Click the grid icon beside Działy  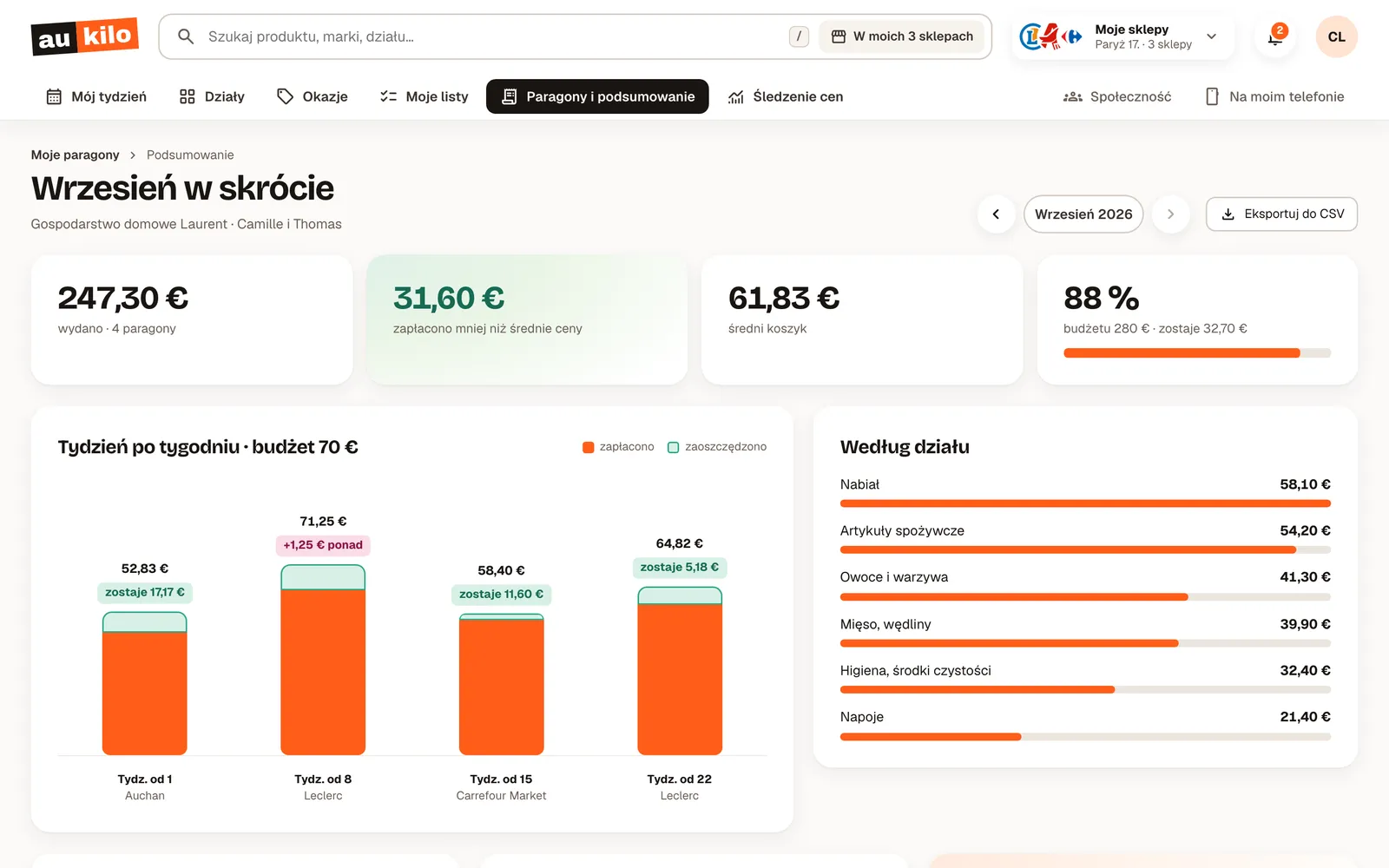[187, 96]
